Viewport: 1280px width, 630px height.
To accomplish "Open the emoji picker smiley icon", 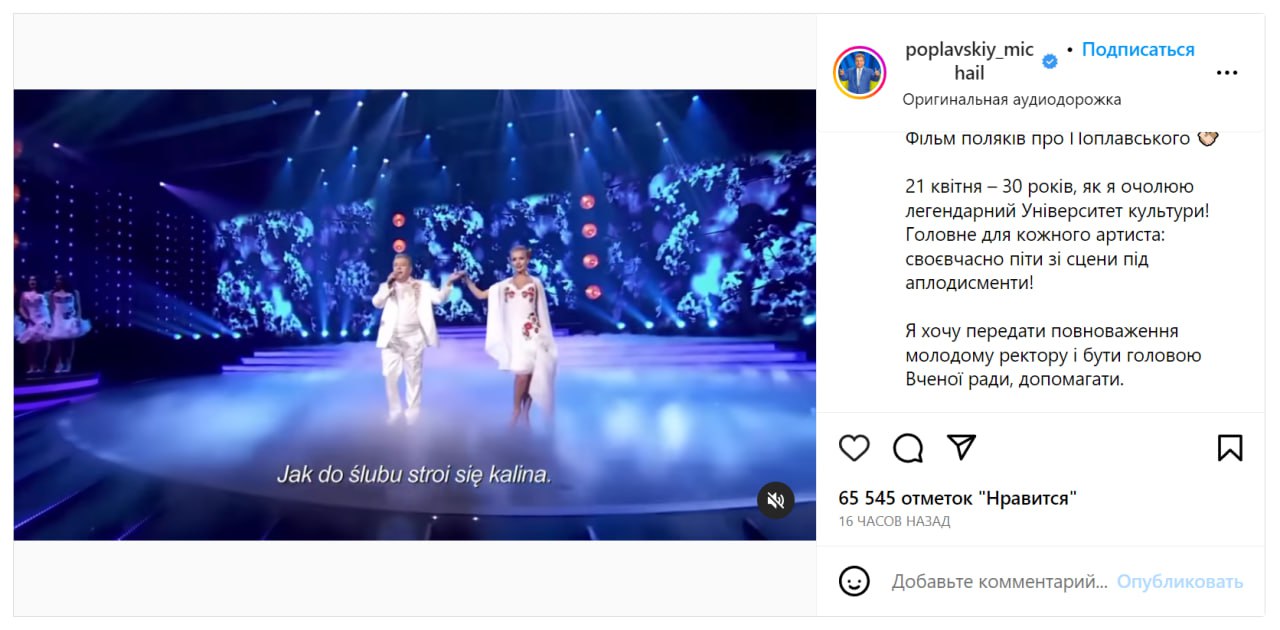I will (854, 581).
